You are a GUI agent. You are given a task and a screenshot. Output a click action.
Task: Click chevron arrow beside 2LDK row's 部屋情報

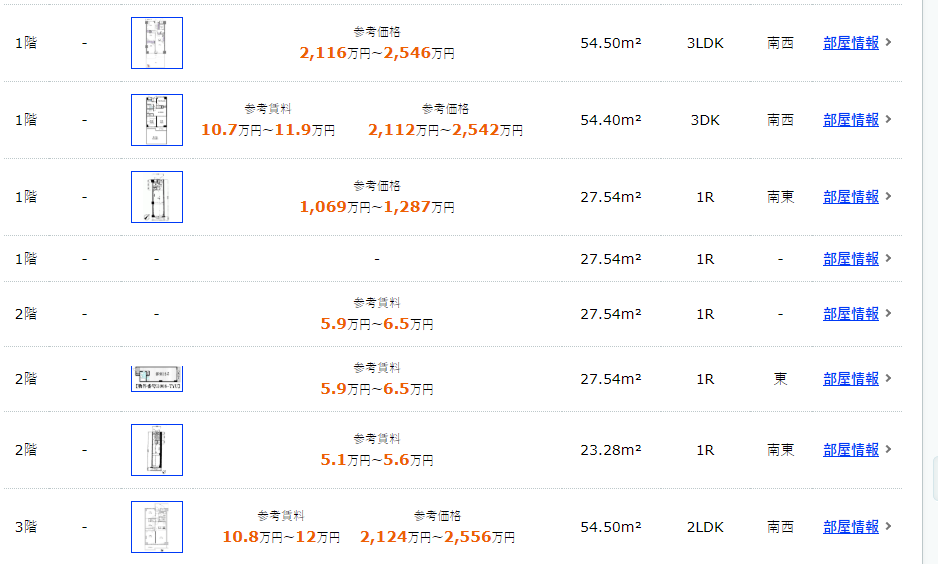pyautogui.click(x=888, y=526)
